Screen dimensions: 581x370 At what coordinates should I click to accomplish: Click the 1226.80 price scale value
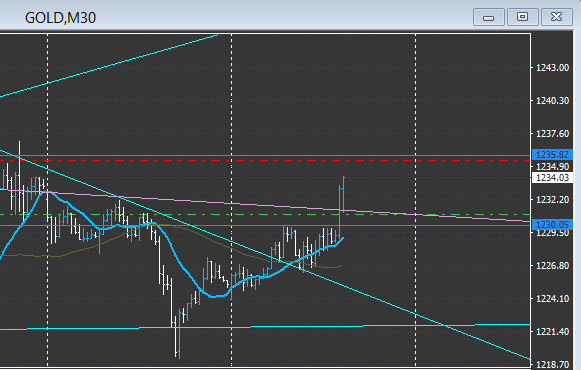click(x=552, y=266)
